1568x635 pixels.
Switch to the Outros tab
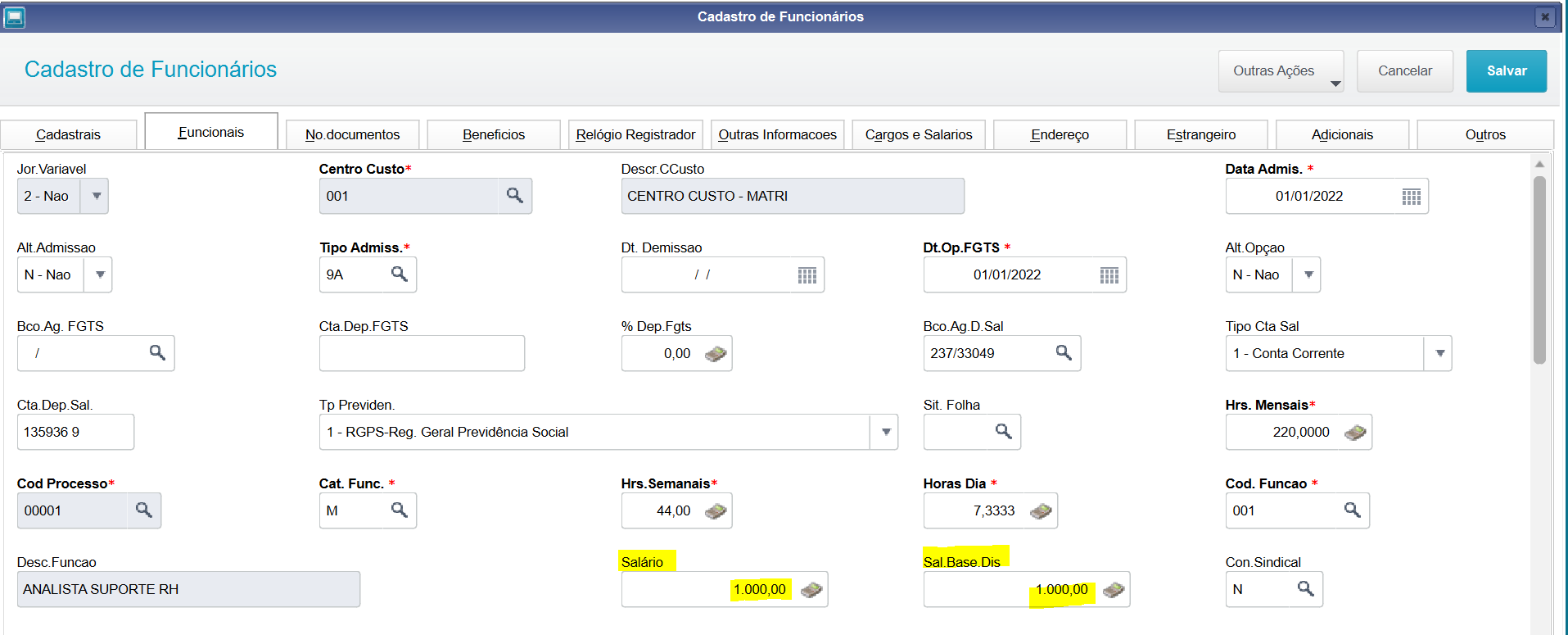click(1485, 134)
